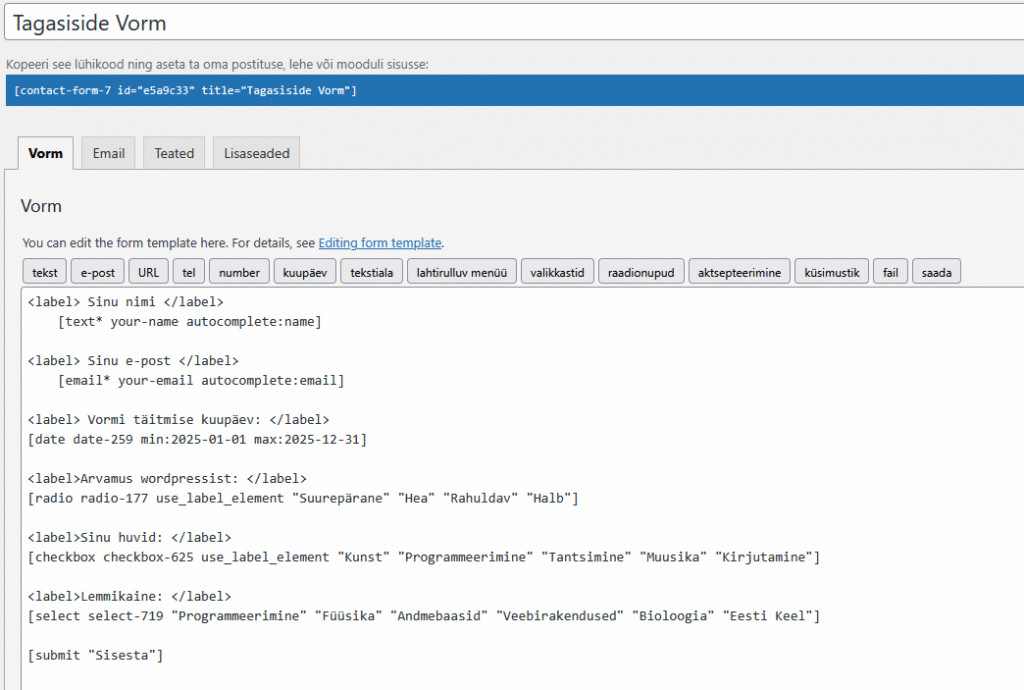Add a 'tekstiala' textarea tag
1024x690 pixels.
[372, 272]
